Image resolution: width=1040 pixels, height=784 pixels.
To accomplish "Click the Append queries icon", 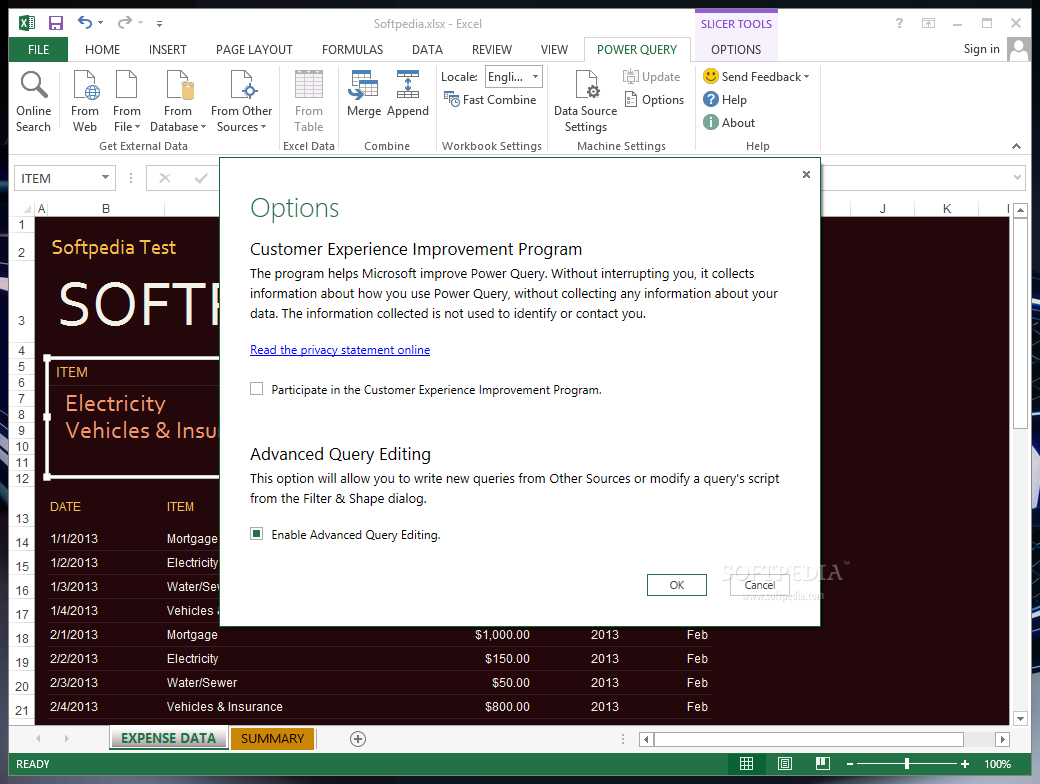I will (x=407, y=94).
